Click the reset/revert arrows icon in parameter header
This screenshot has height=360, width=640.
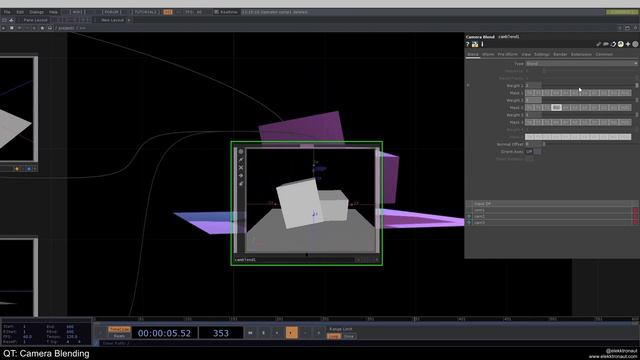[x=613, y=44]
